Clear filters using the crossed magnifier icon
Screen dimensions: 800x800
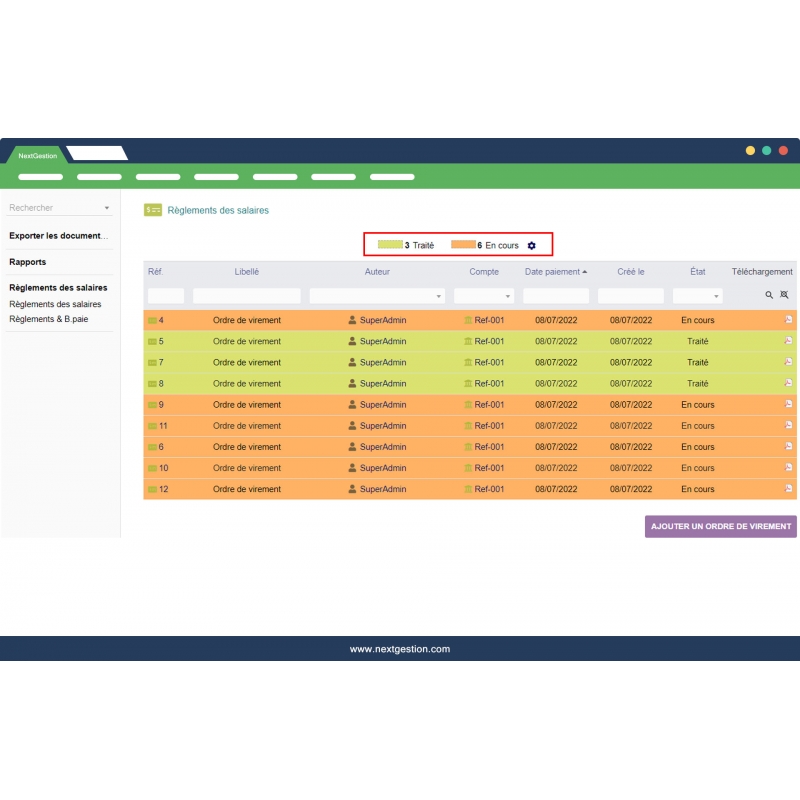click(x=784, y=295)
